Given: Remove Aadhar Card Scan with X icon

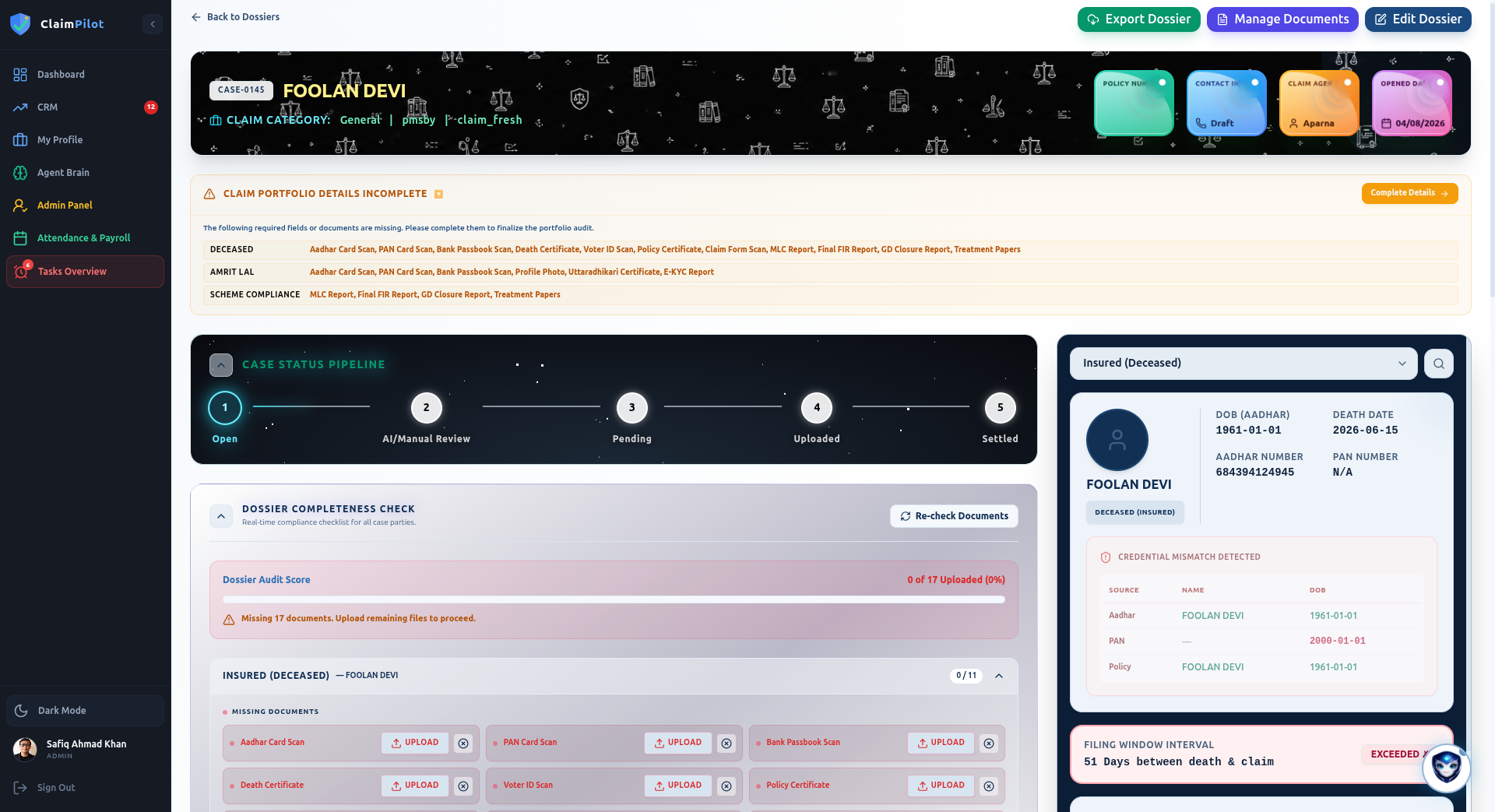Looking at the screenshot, I should pyautogui.click(x=463, y=743).
